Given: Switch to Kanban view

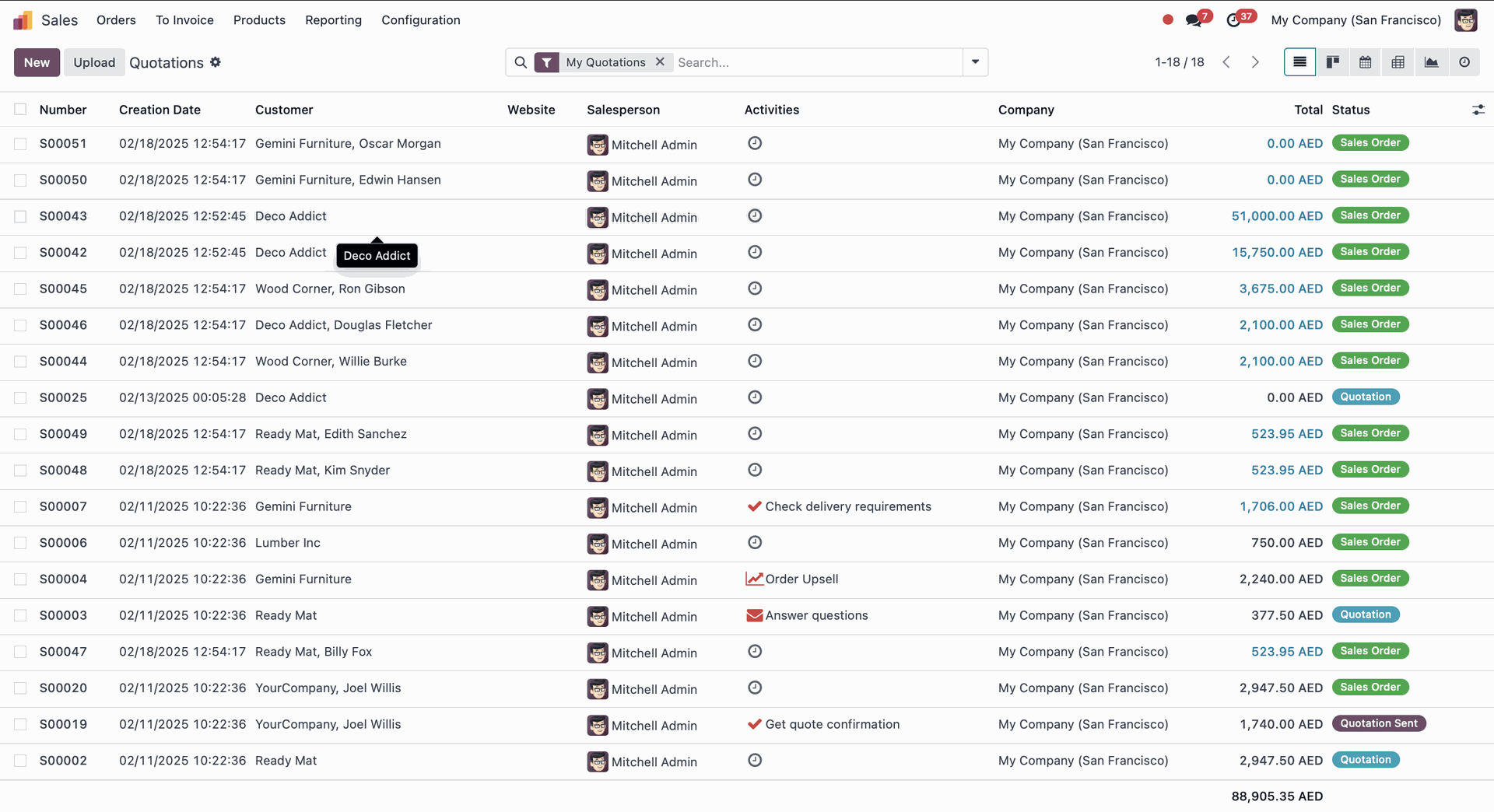Looking at the screenshot, I should point(1332,62).
